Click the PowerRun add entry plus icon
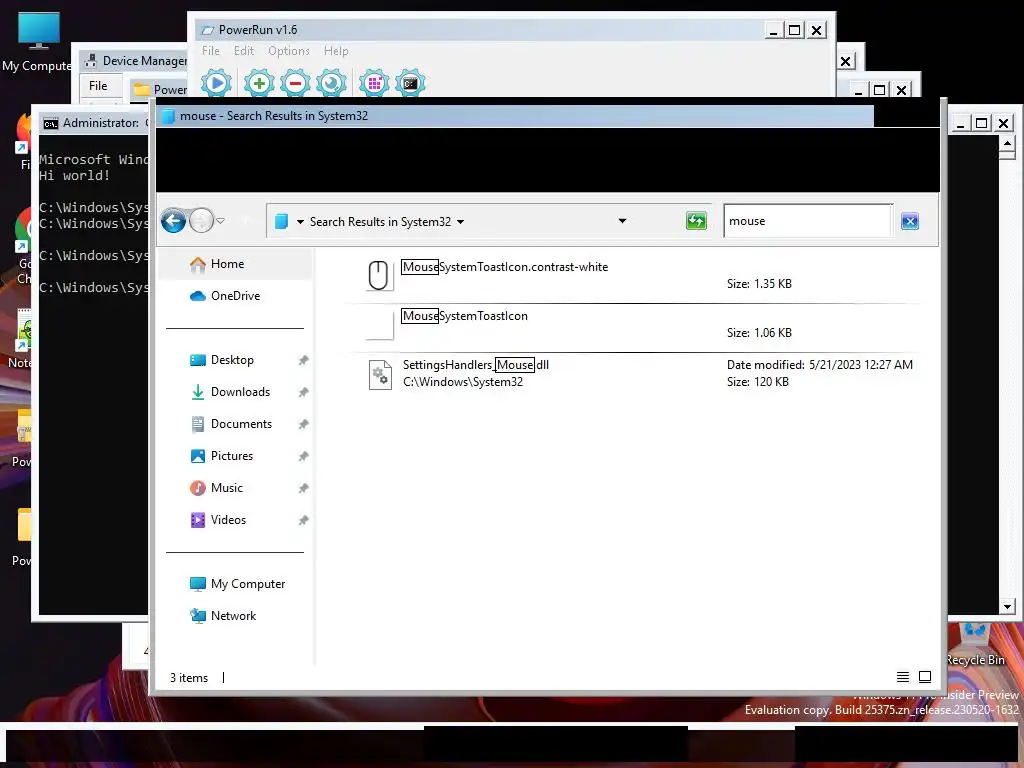Screen dimensions: 1024x768 (x=259, y=84)
